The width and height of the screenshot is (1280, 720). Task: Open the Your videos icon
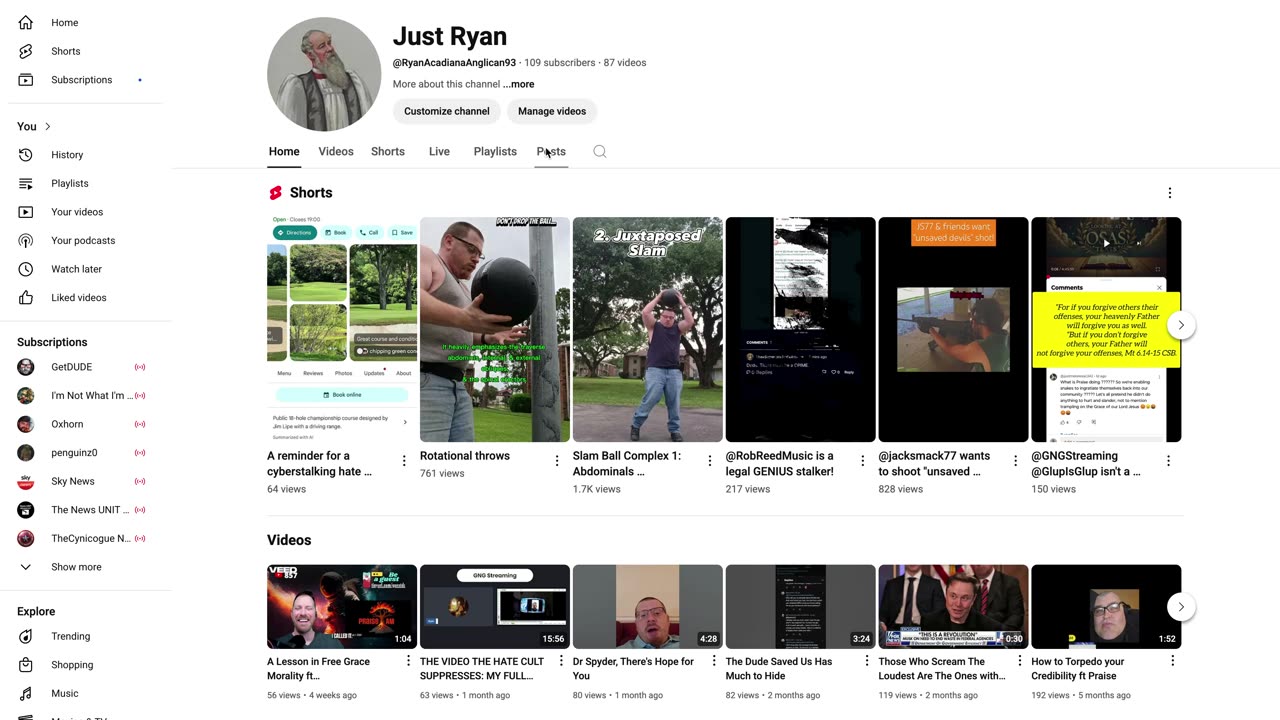click(26, 212)
